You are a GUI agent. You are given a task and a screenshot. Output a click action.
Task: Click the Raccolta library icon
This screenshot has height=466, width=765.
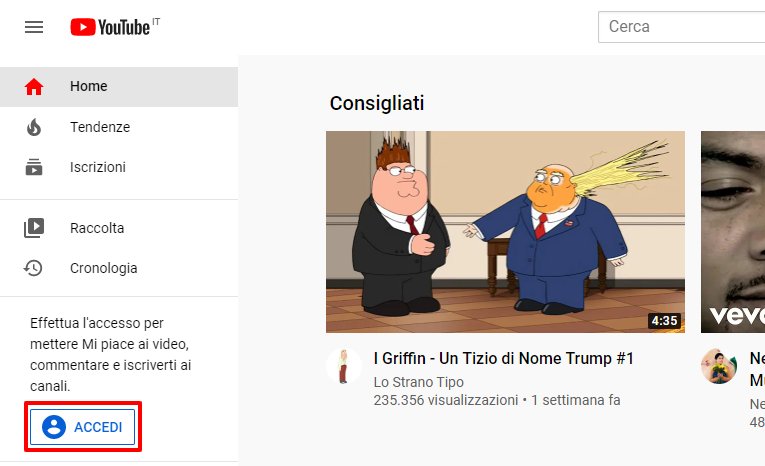click(34, 228)
